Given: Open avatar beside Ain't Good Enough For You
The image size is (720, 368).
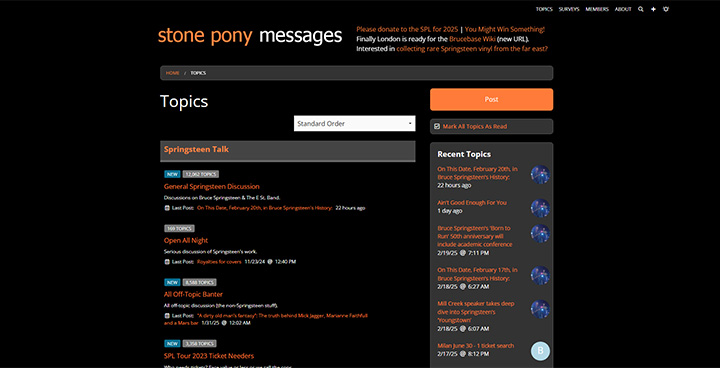Looking at the screenshot, I should [540, 208].
